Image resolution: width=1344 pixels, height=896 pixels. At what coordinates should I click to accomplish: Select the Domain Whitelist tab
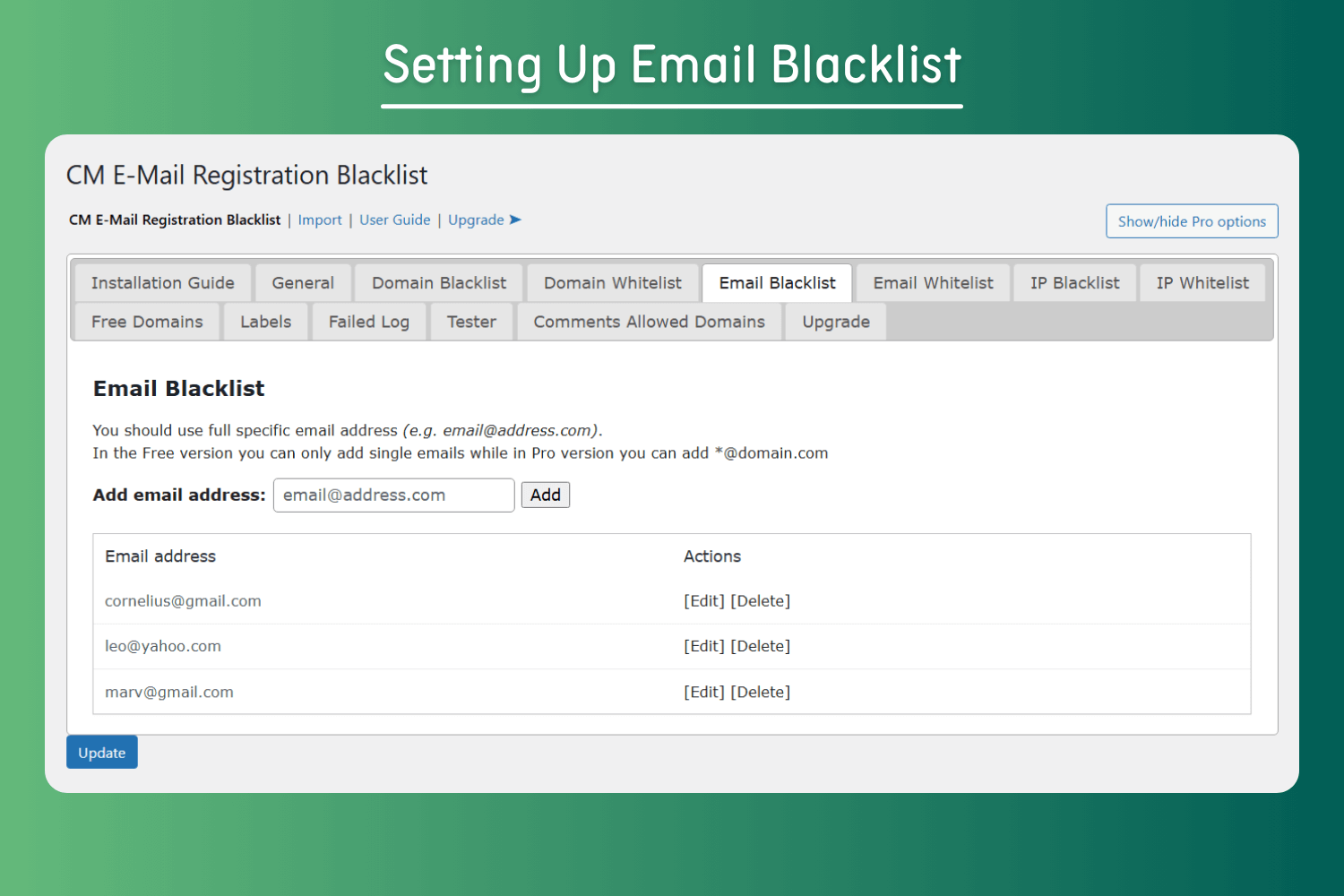click(613, 283)
